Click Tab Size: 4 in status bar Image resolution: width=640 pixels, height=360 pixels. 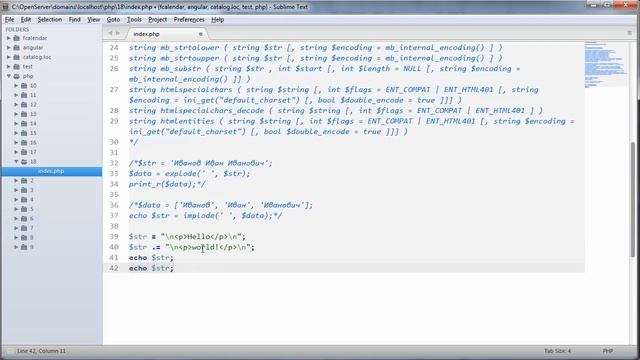pos(557,351)
